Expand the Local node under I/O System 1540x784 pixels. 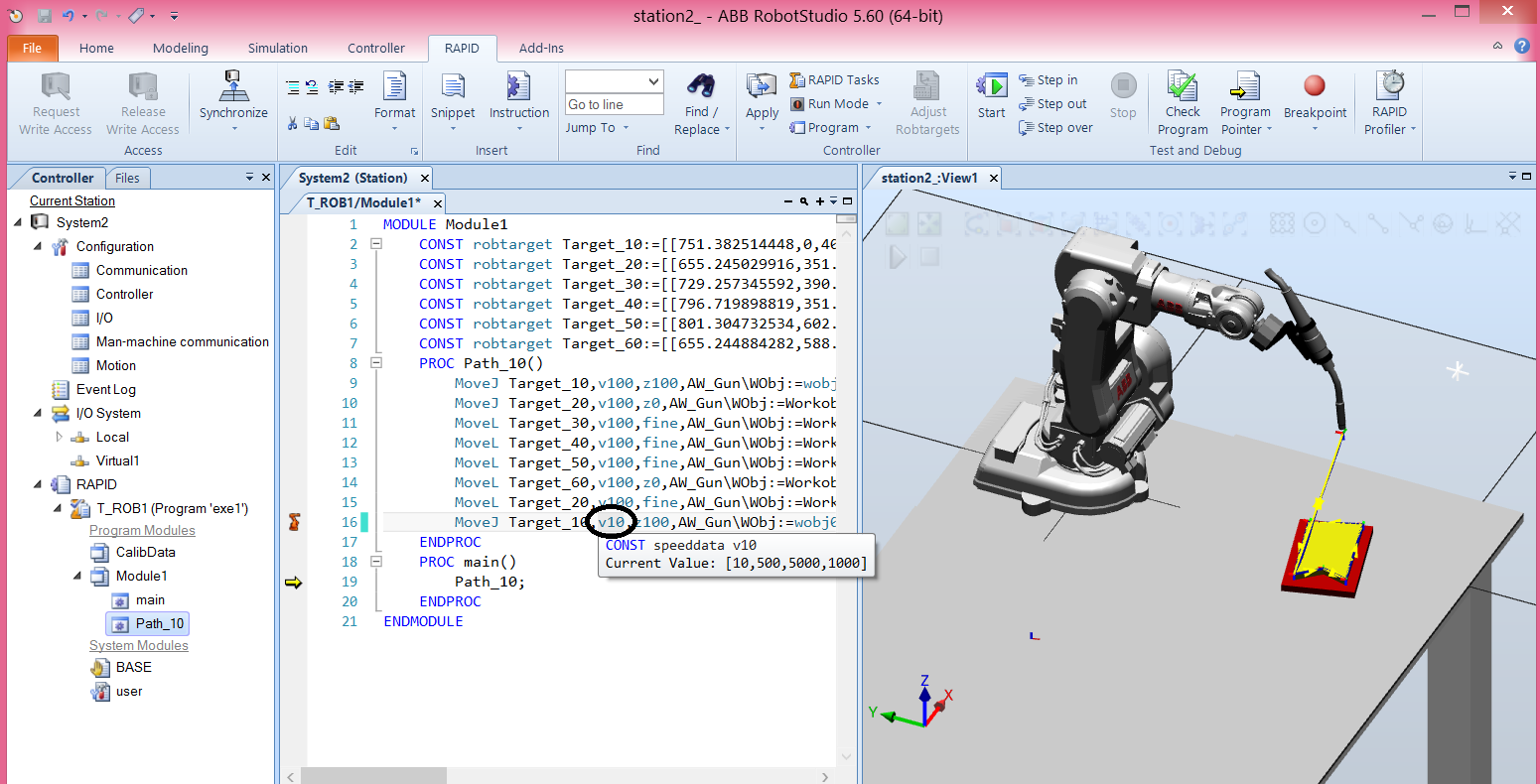point(59,437)
